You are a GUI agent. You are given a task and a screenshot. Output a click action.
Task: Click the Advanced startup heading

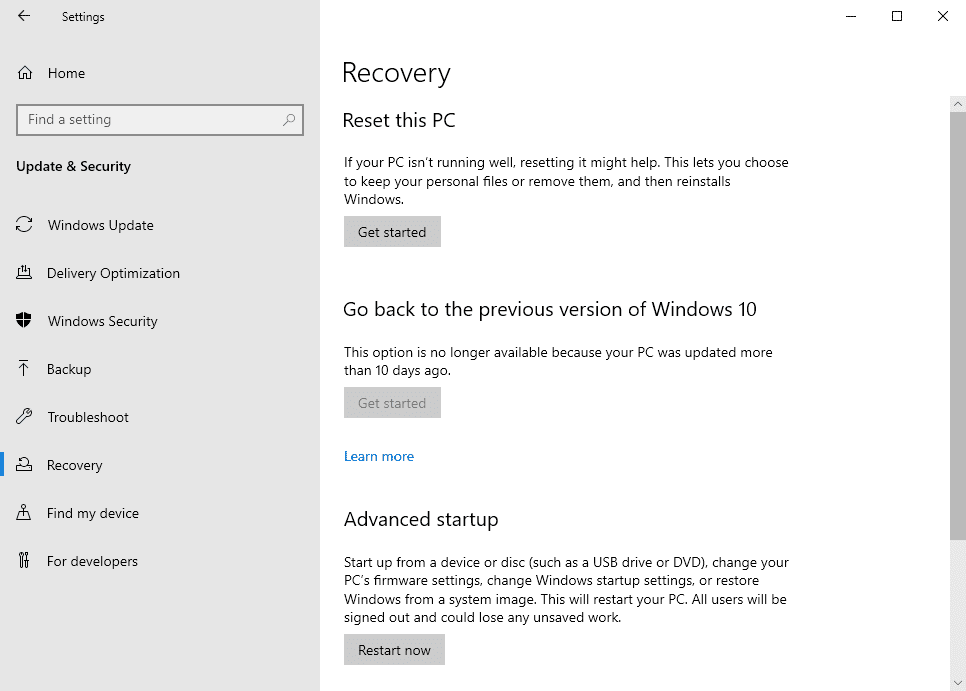(421, 520)
